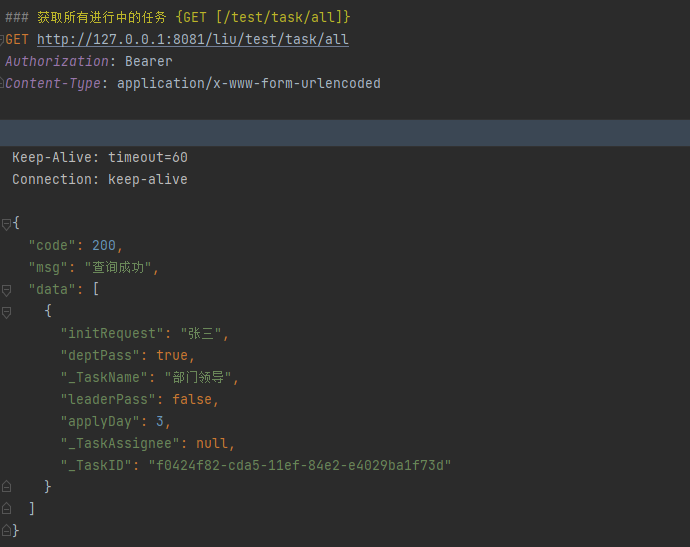
Task: Collapse the GET request fold marker
Action: (x=3, y=40)
